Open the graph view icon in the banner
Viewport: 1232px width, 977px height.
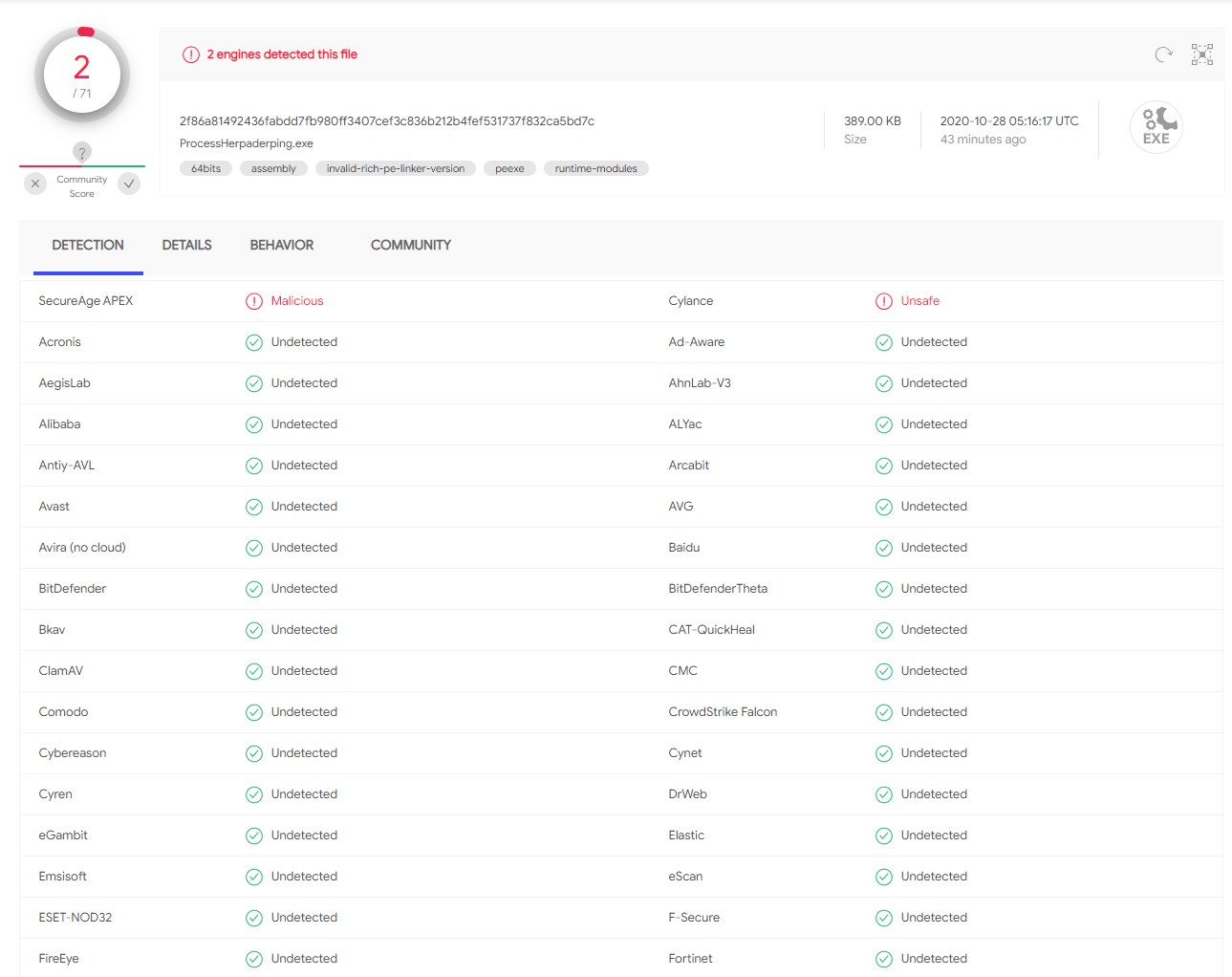tap(1202, 54)
